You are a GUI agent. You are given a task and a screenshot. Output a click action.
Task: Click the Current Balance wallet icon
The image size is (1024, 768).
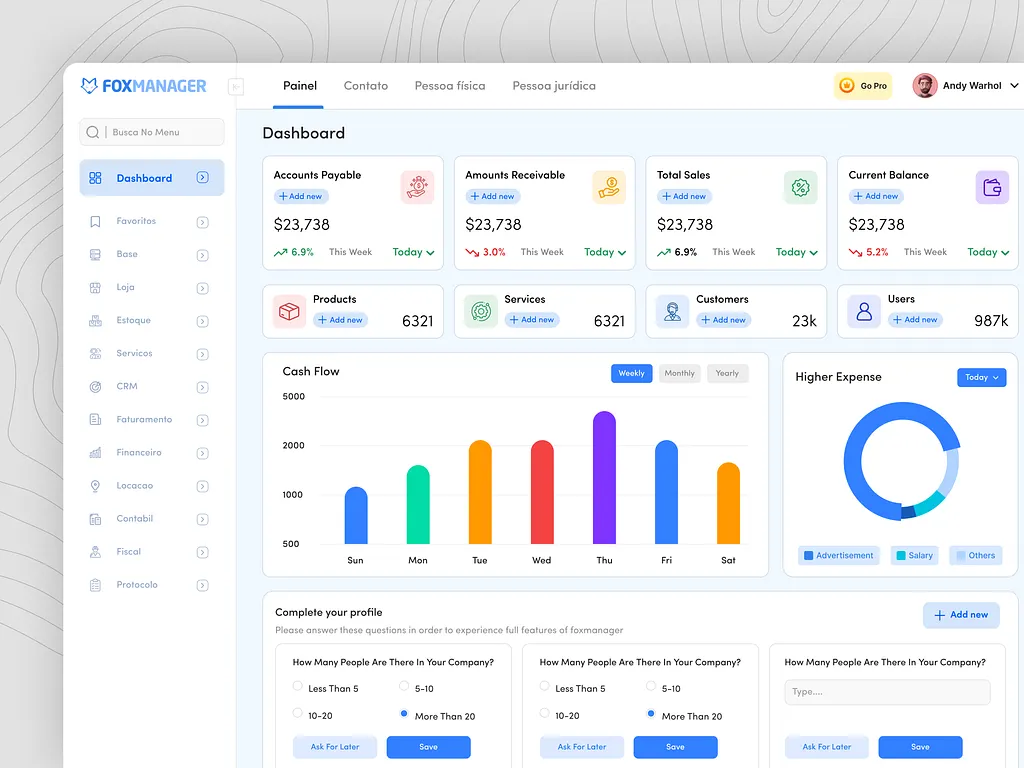(992, 187)
